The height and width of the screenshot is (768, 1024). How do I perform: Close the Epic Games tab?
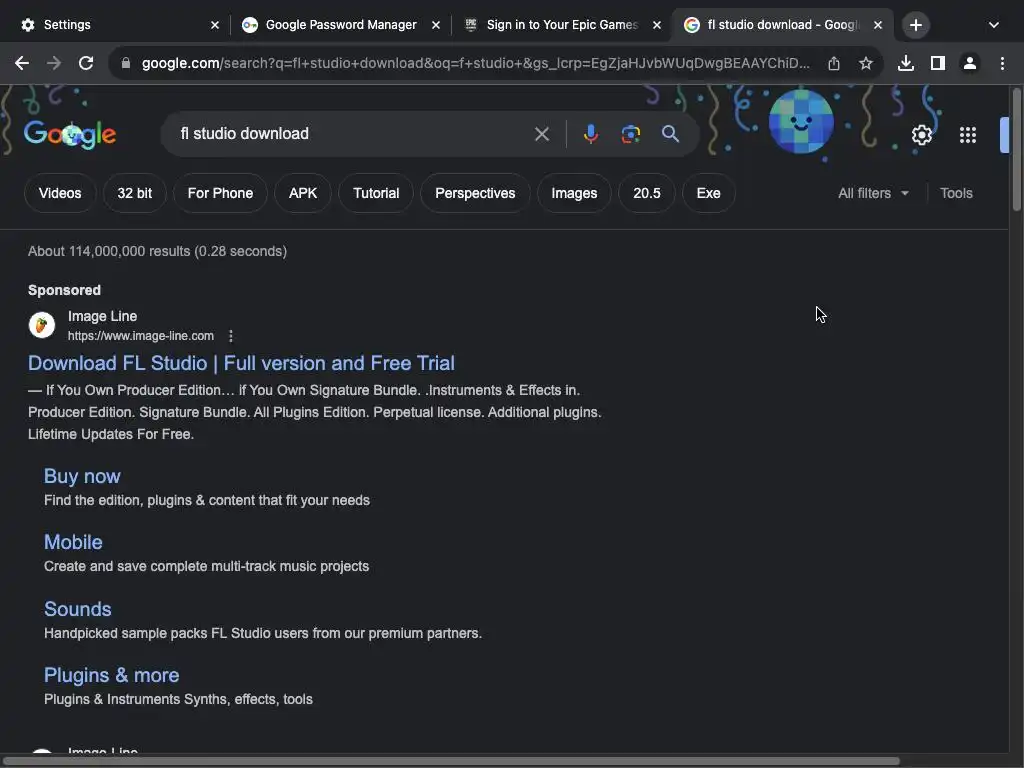click(x=657, y=25)
